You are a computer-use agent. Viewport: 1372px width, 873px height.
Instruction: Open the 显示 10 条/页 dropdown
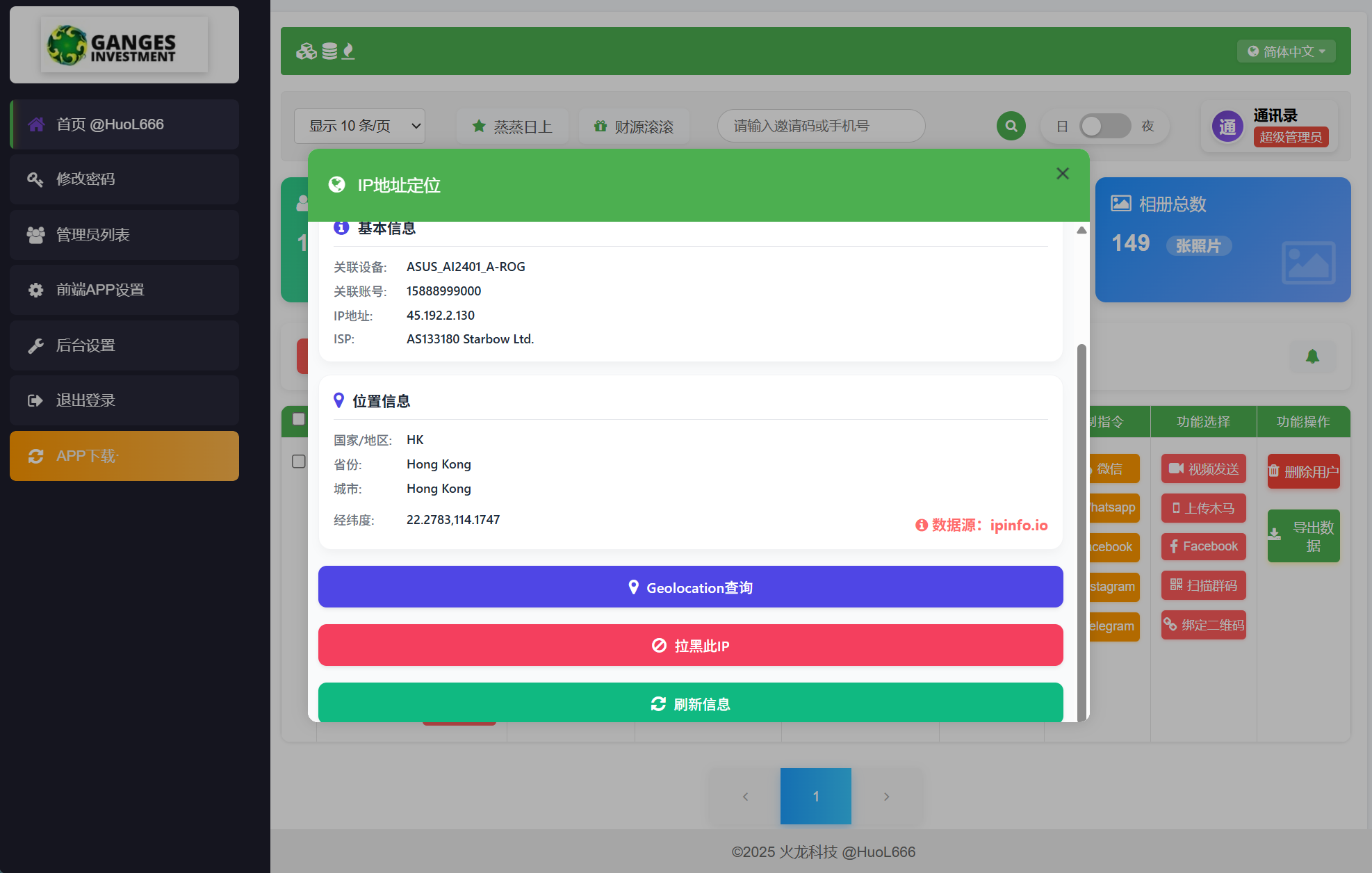pos(359,126)
